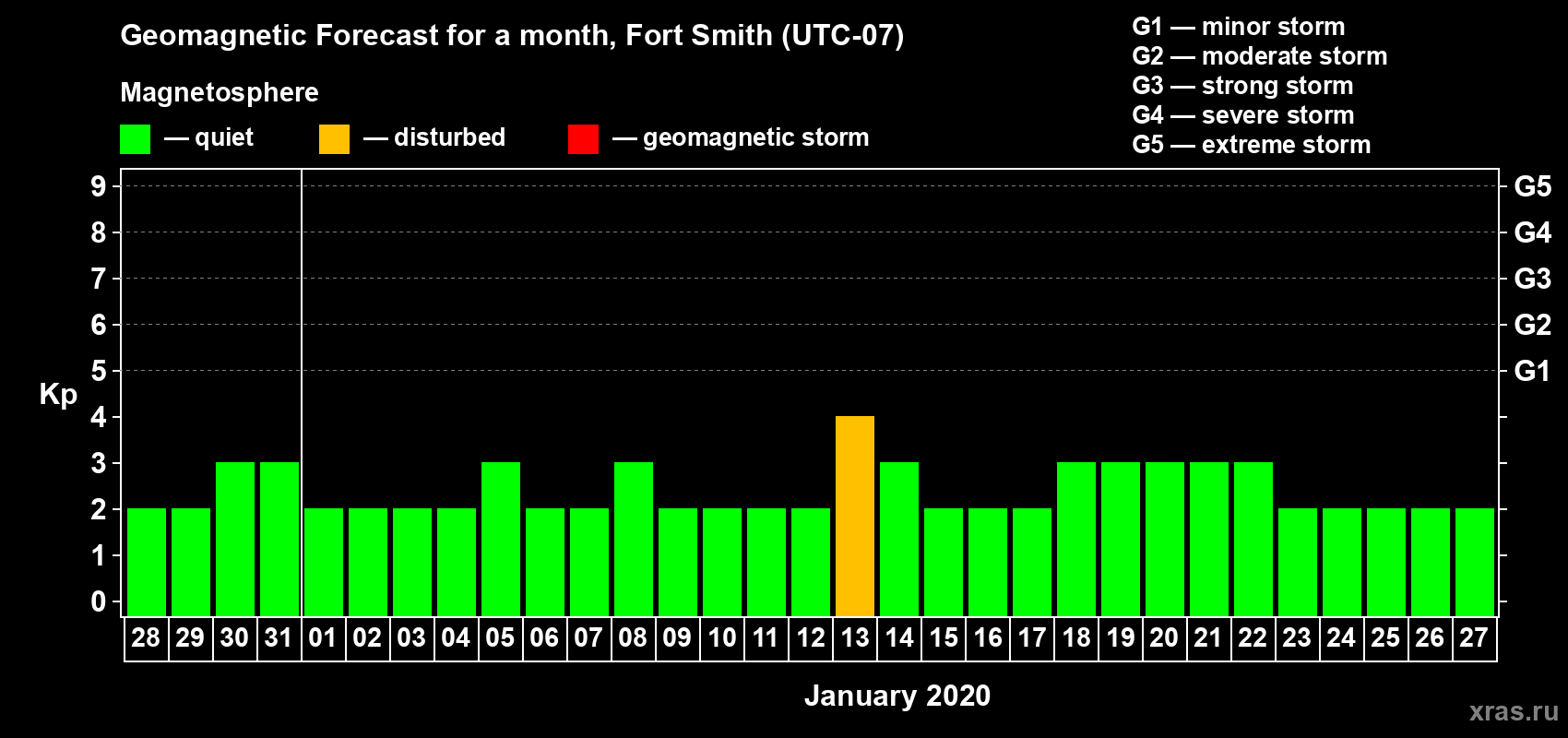This screenshot has height=738, width=1568.
Task: Click date label 03 on the axis
Action: [411, 637]
